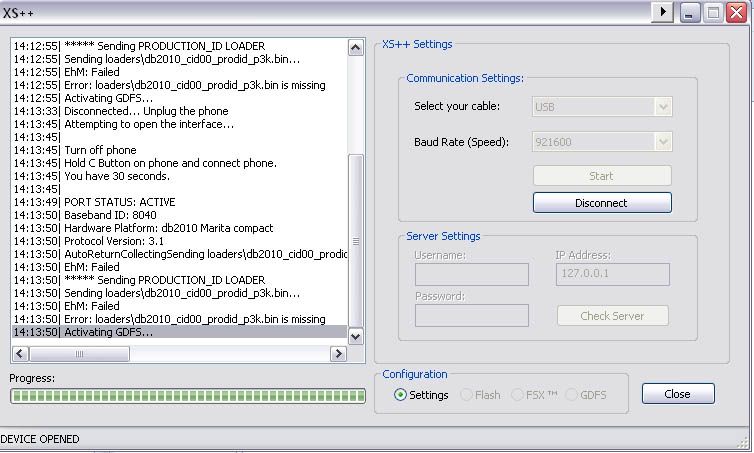
Task: Click the green progress bar
Action: click(x=188, y=396)
